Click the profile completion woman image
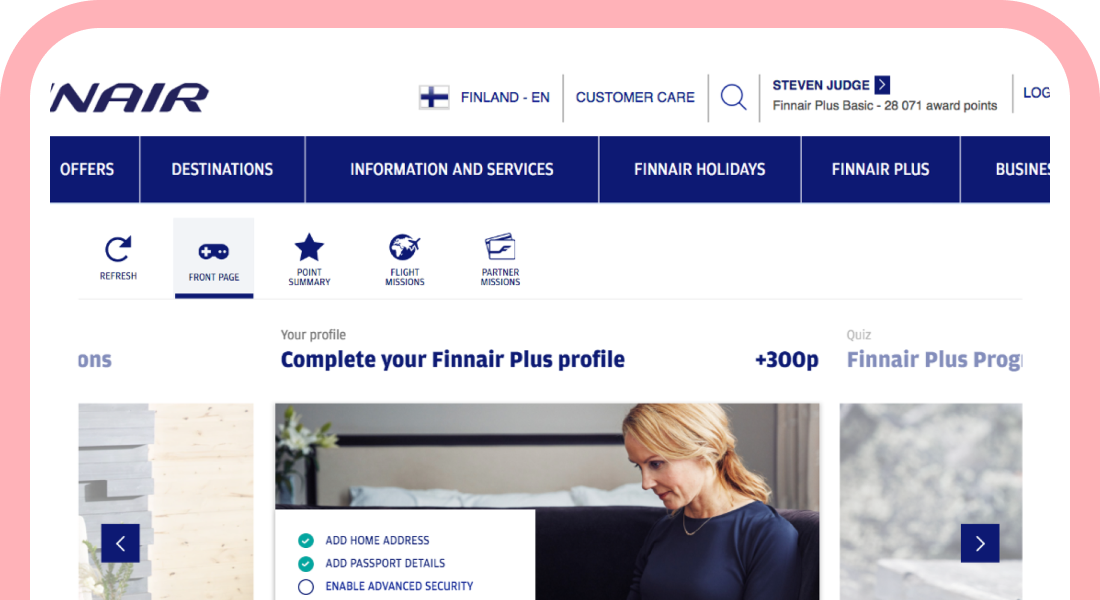This screenshot has width=1100, height=600. pyautogui.click(x=547, y=501)
